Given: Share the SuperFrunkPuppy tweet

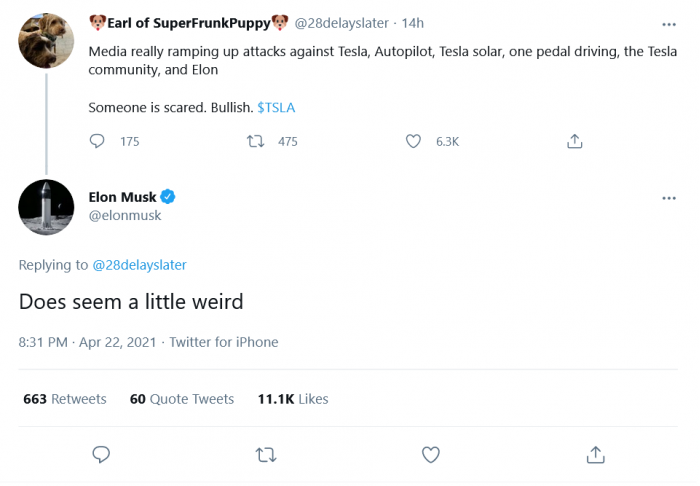Looking at the screenshot, I should click(x=575, y=142).
